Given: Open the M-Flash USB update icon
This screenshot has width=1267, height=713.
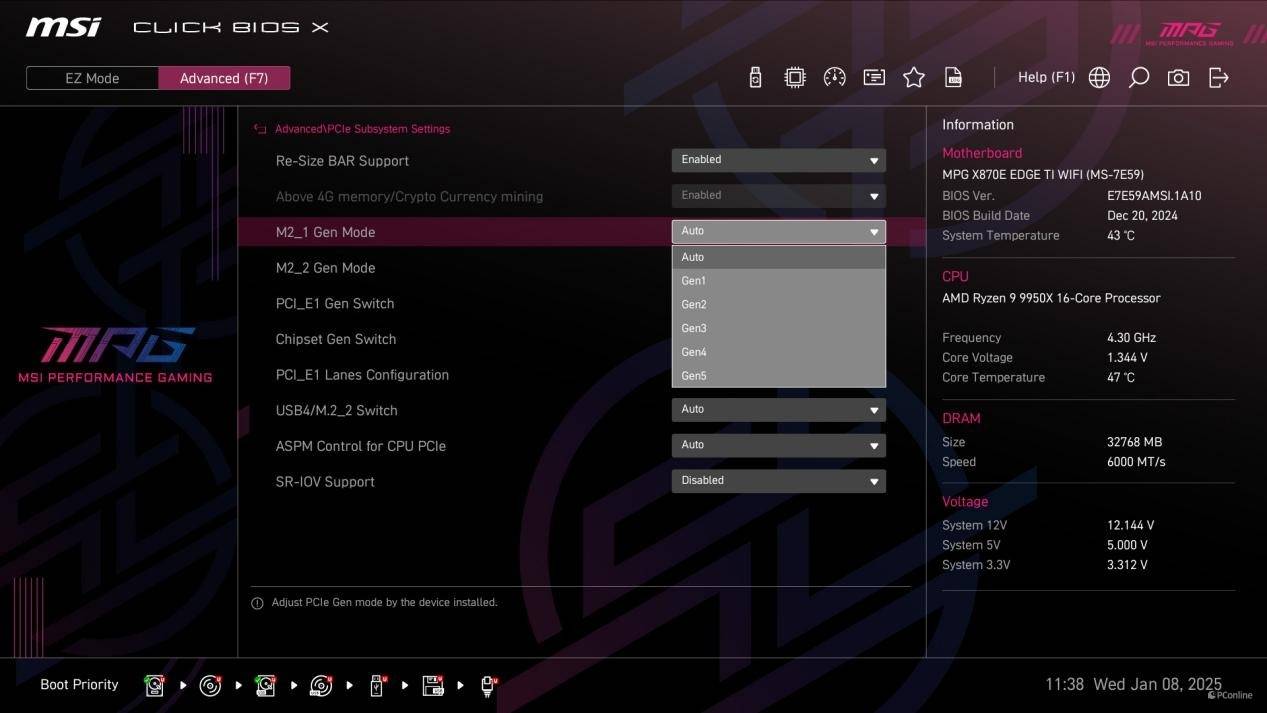Looking at the screenshot, I should (x=755, y=78).
